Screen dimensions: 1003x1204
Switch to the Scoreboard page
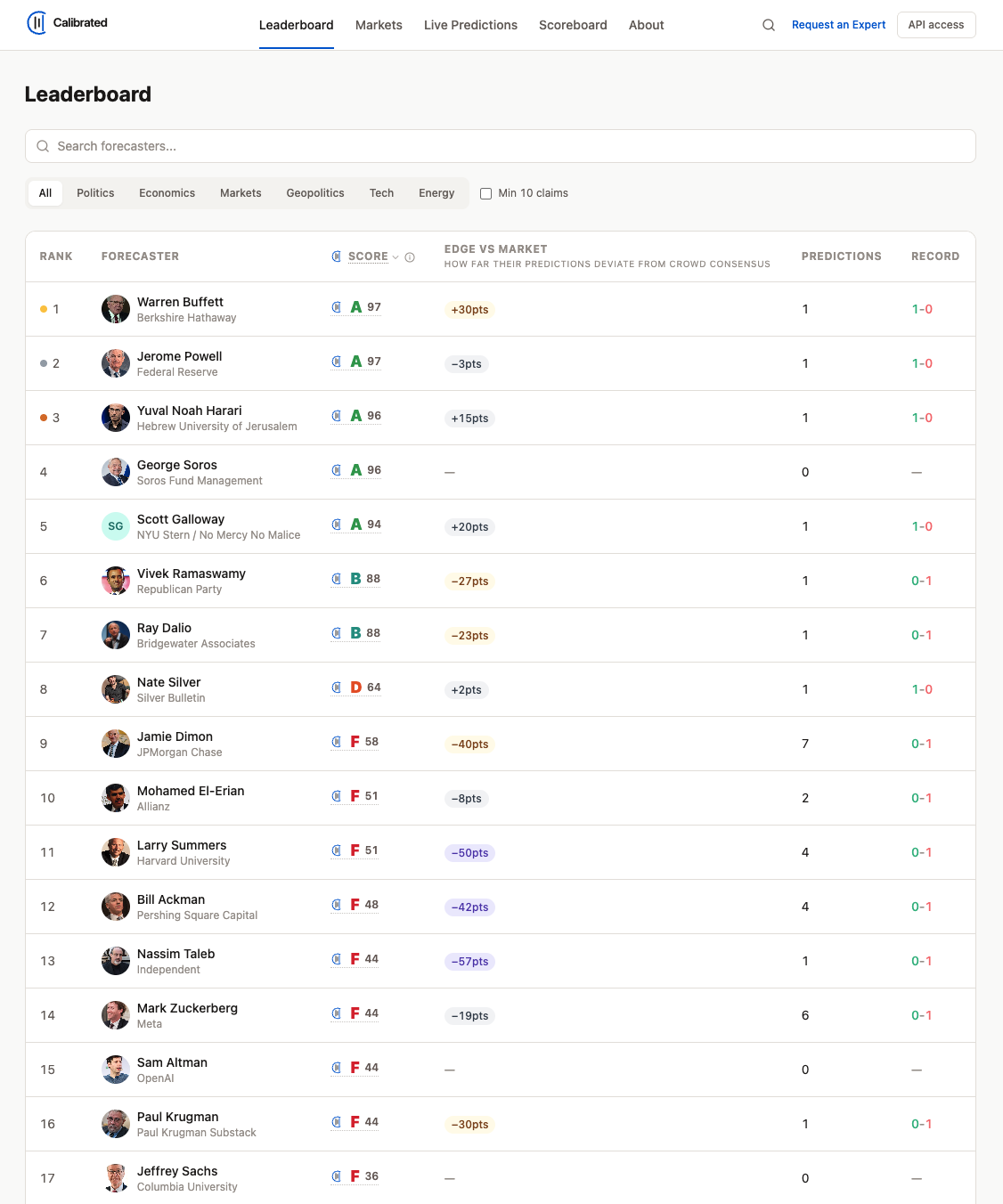click(x=573, y=25)
